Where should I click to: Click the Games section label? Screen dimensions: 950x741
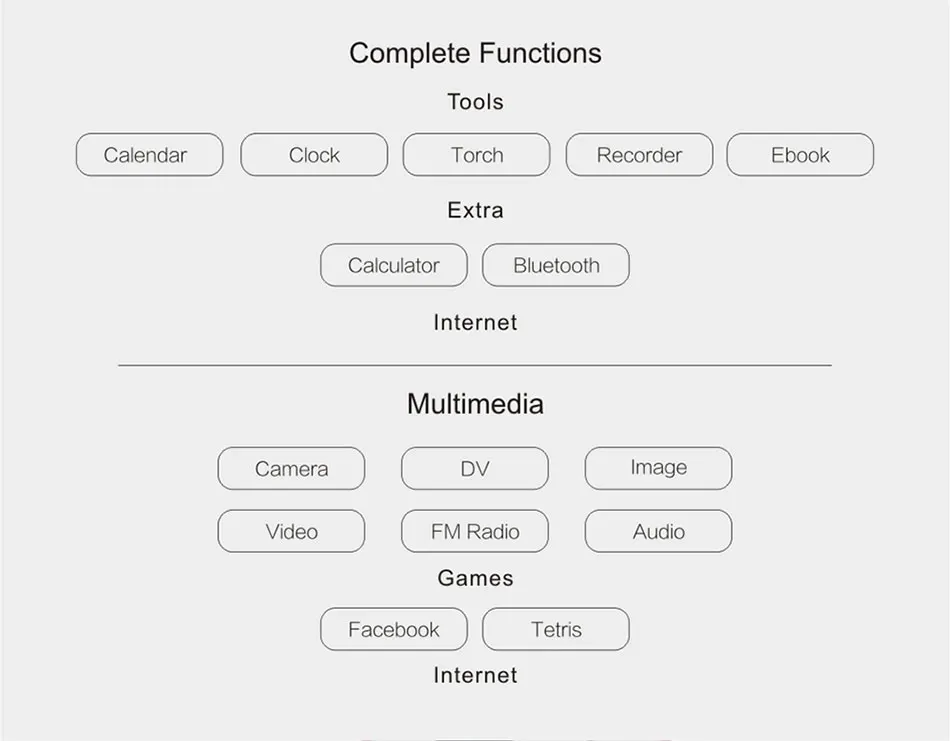pos(476,578)
